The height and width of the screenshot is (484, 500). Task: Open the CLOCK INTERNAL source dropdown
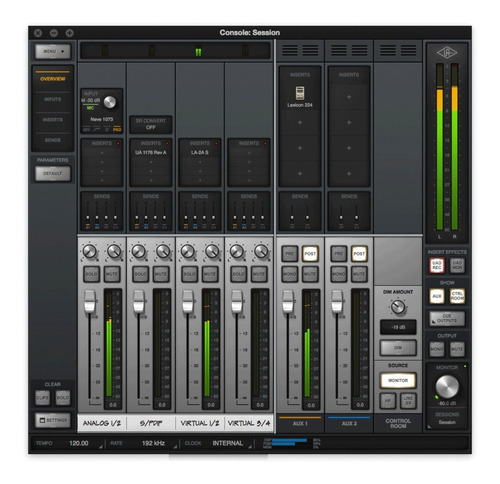tap(218, 443)
